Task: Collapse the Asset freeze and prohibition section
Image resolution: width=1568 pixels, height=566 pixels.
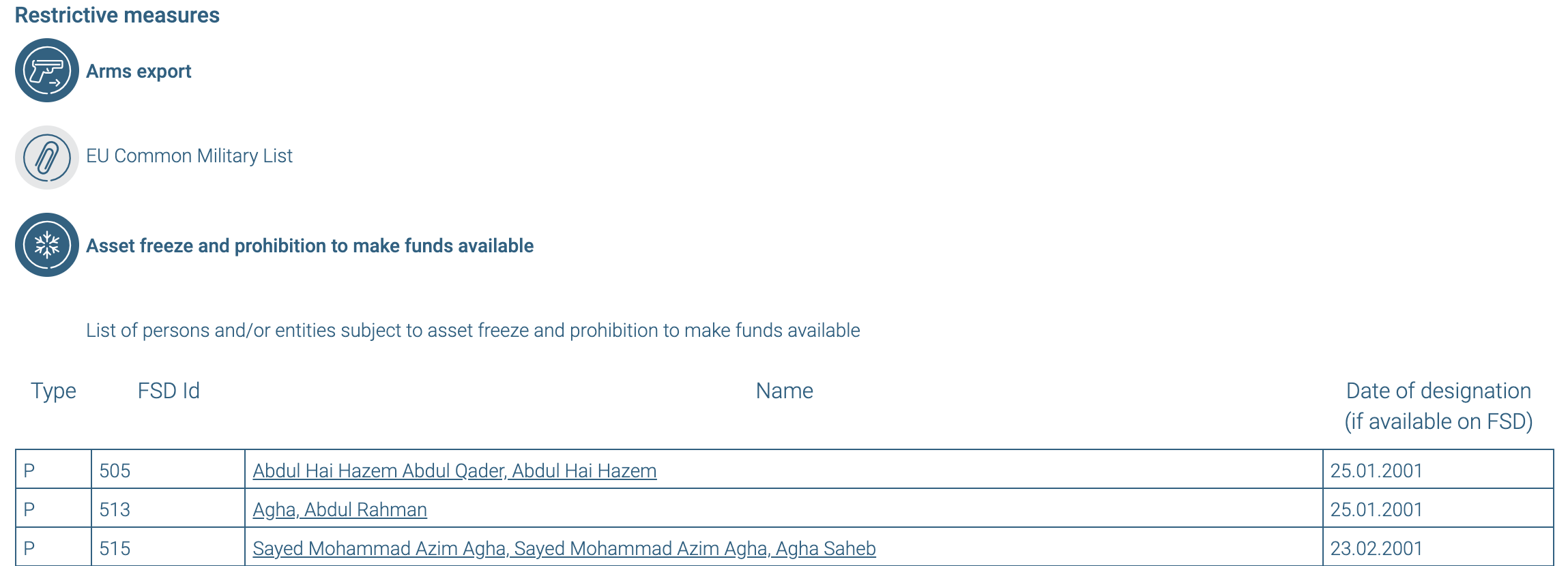Action: click(x=310, y=245)
